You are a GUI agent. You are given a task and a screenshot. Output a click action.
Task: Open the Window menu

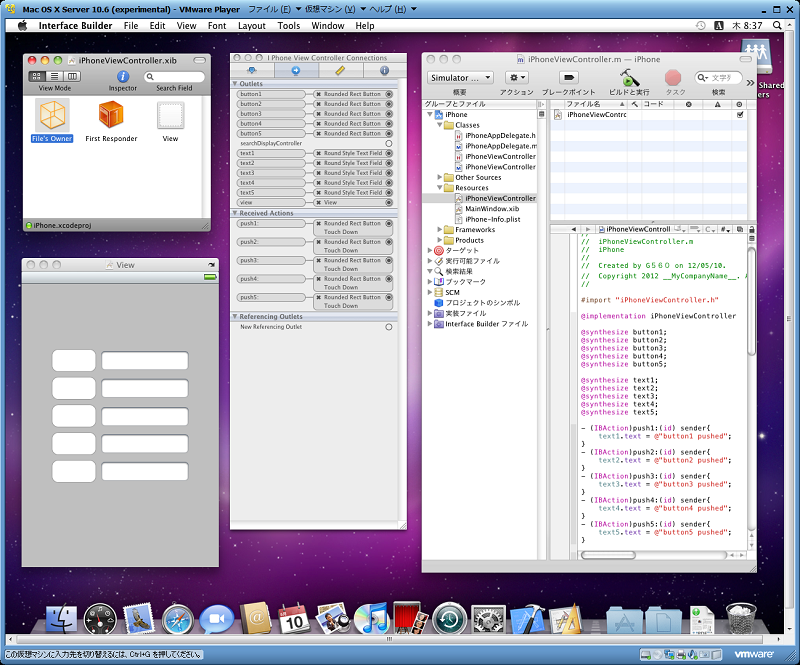(328, 26)
